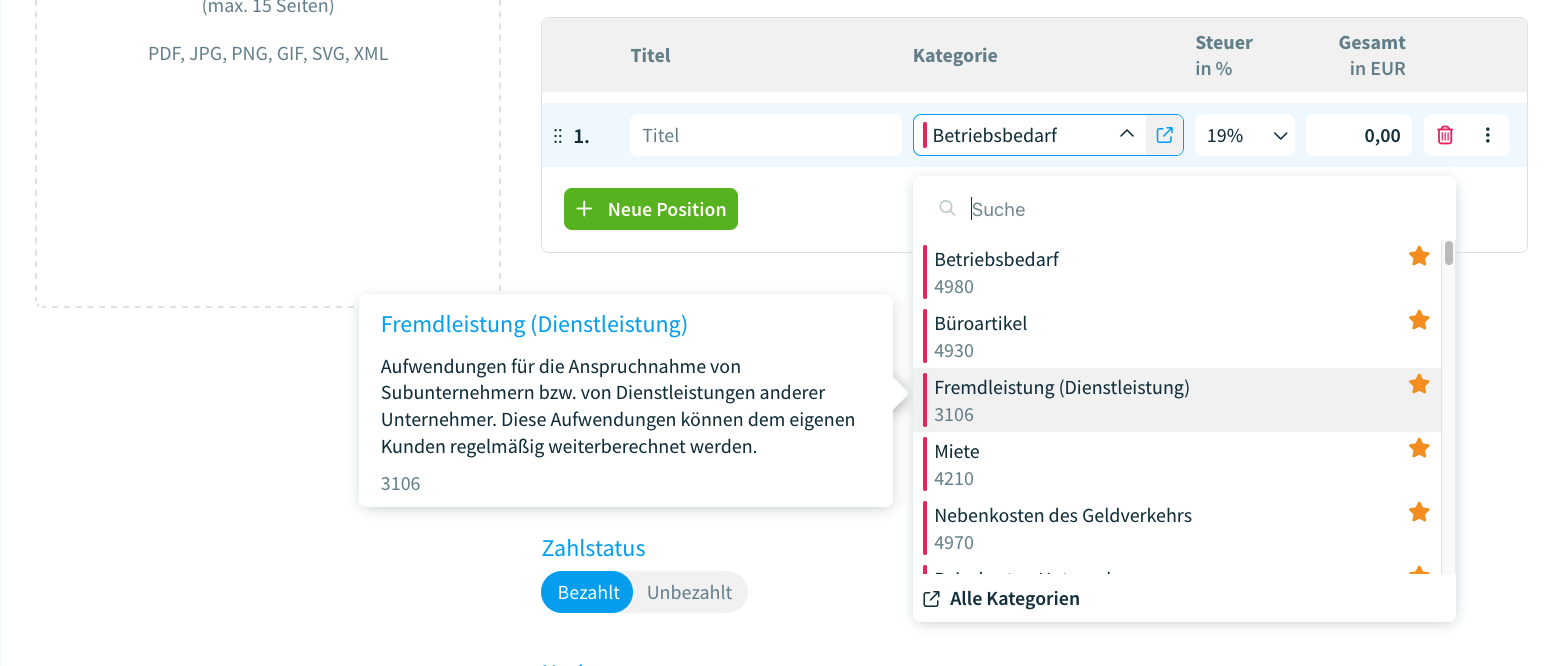The height and width of the screenshot is (666, 1561).
Task: Switch payment status to Unbezahlt
Action: 689,592
